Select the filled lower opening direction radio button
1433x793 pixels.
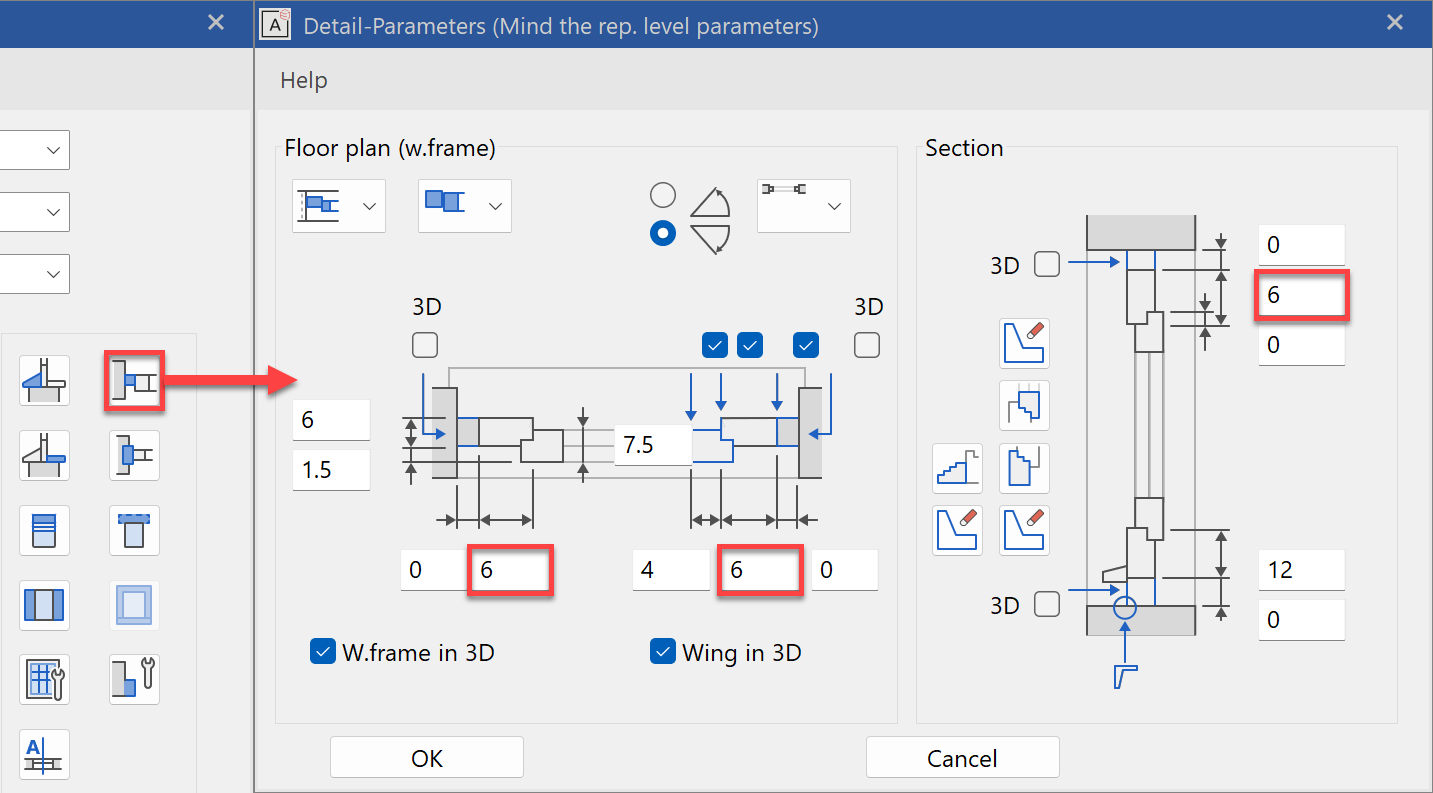click(663, 233)
